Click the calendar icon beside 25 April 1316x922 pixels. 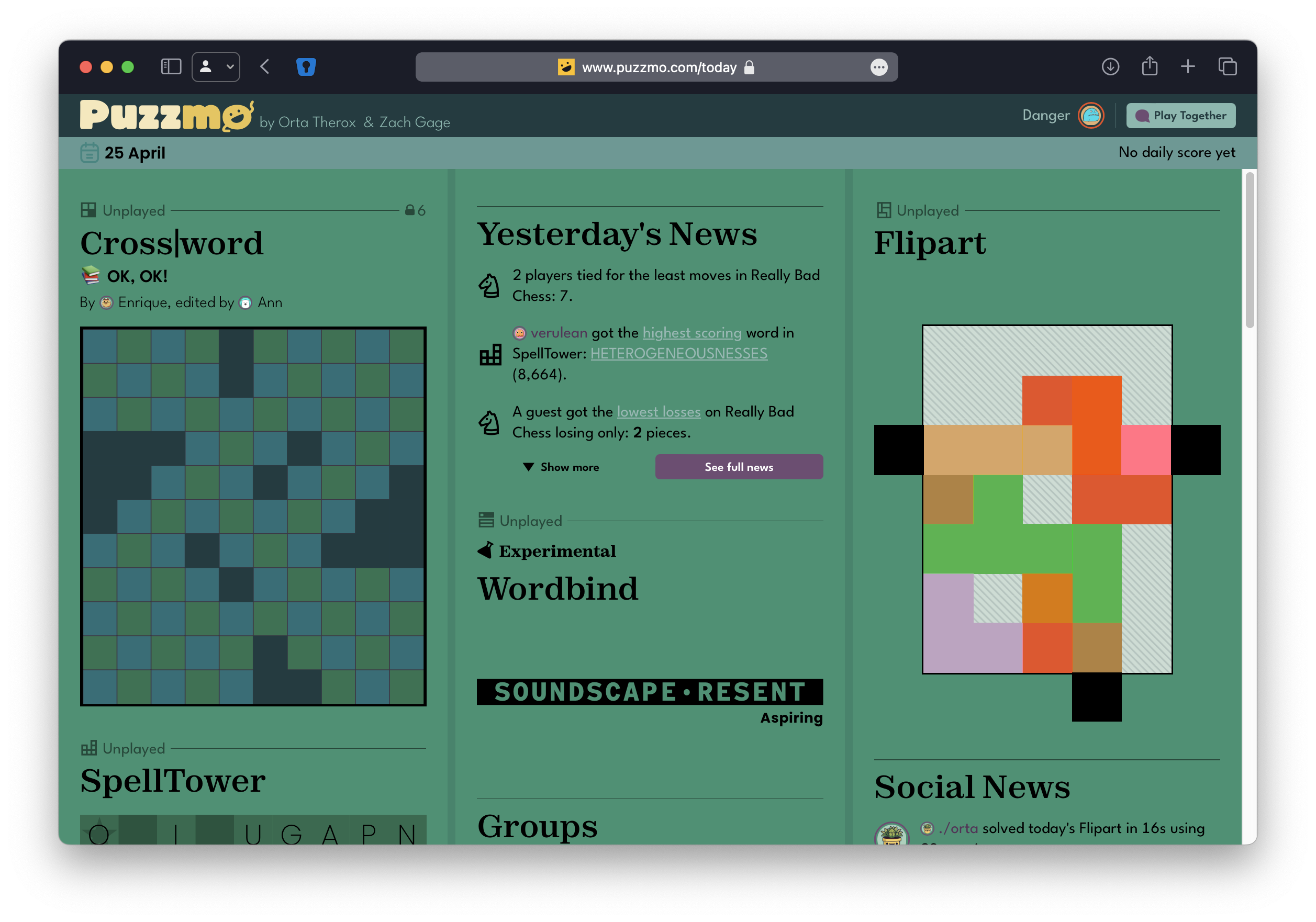pos(89,152)
